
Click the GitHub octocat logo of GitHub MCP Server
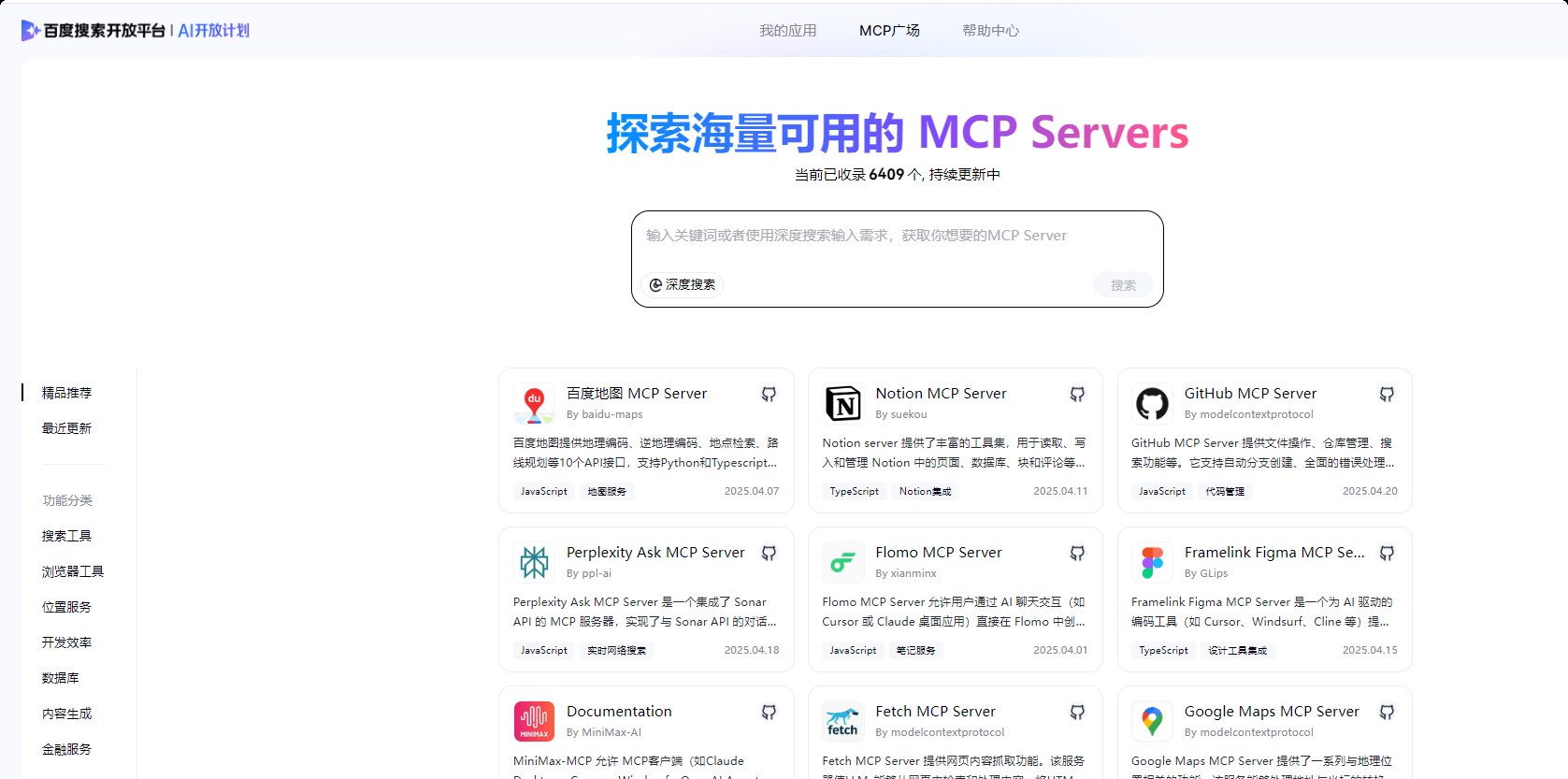[1152, 403]
